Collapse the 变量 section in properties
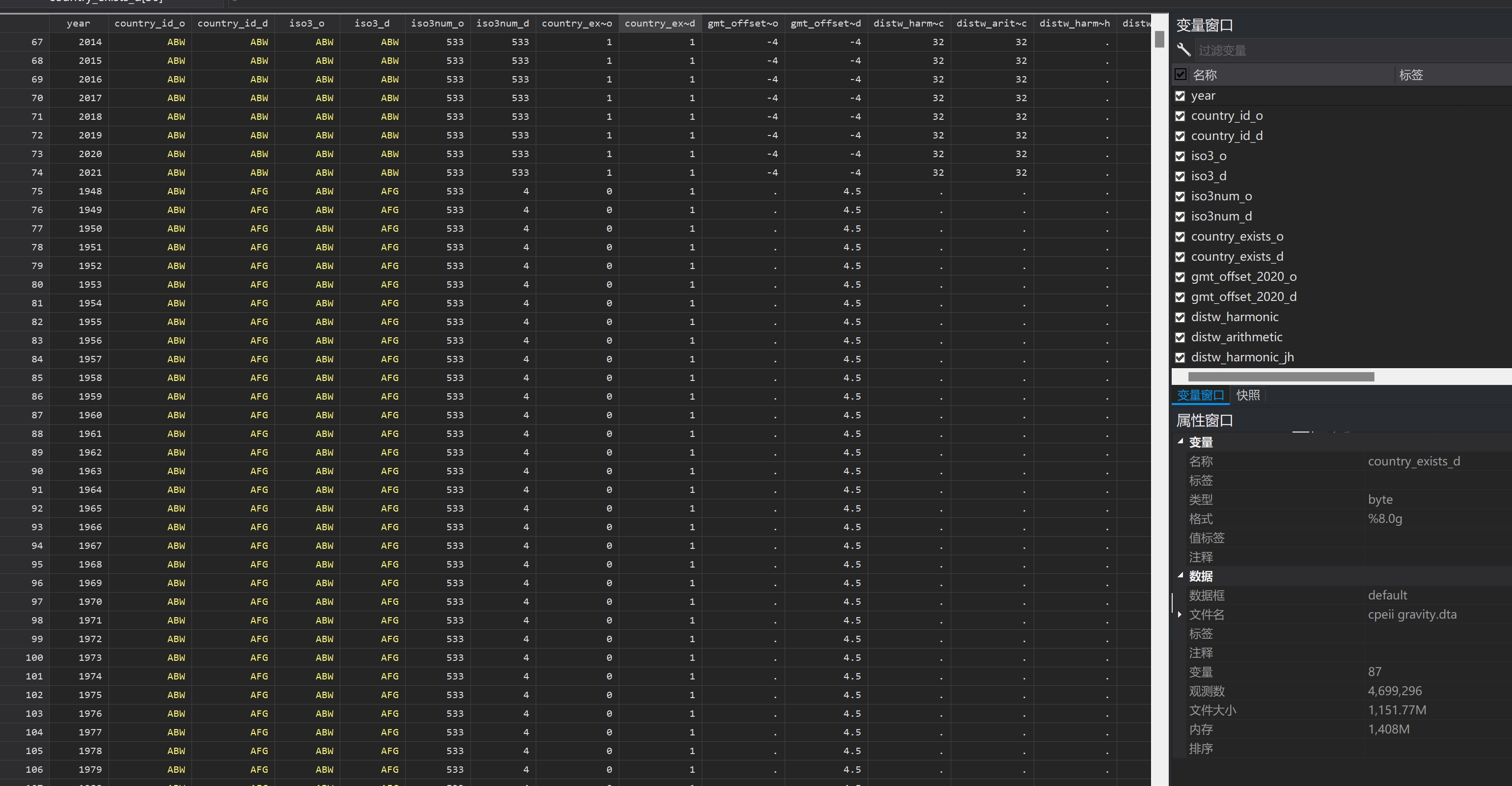Image resolution: width=1512 pixels, height=786 pixels. [1181, 441]
